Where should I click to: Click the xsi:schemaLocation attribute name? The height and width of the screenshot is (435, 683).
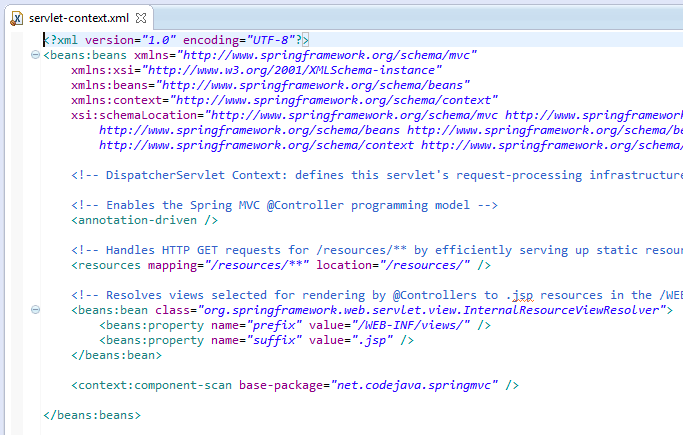(x=134, y=115)
